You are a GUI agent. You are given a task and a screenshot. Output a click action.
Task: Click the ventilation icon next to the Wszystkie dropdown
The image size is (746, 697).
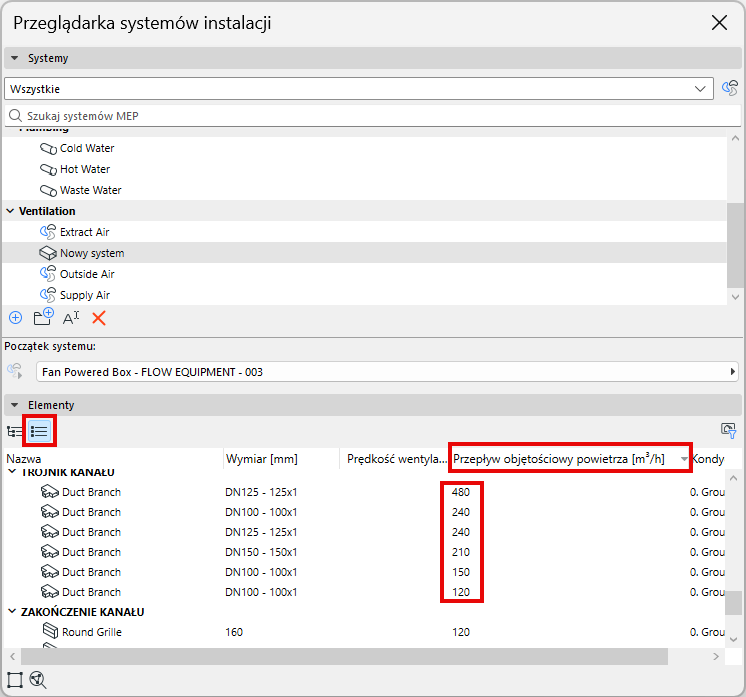click(730, 88)
